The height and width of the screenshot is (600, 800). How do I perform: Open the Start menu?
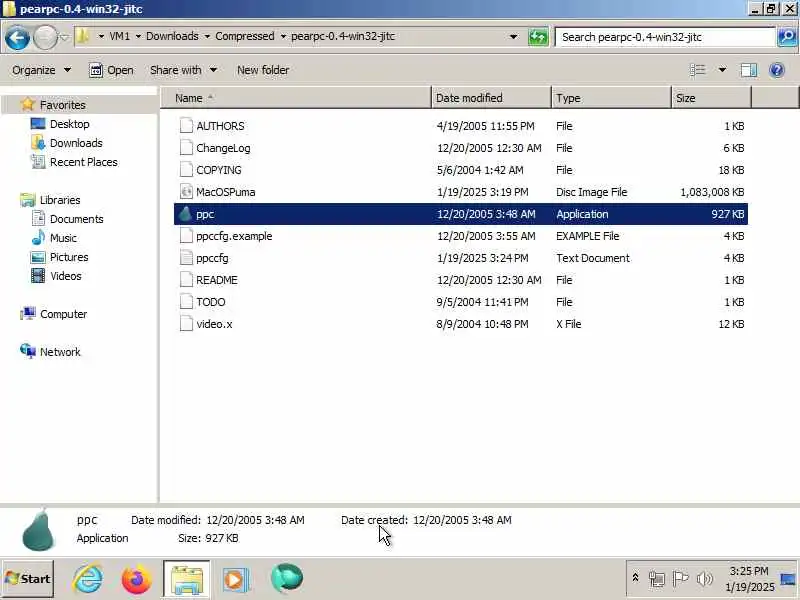click(x=28, y=579)
